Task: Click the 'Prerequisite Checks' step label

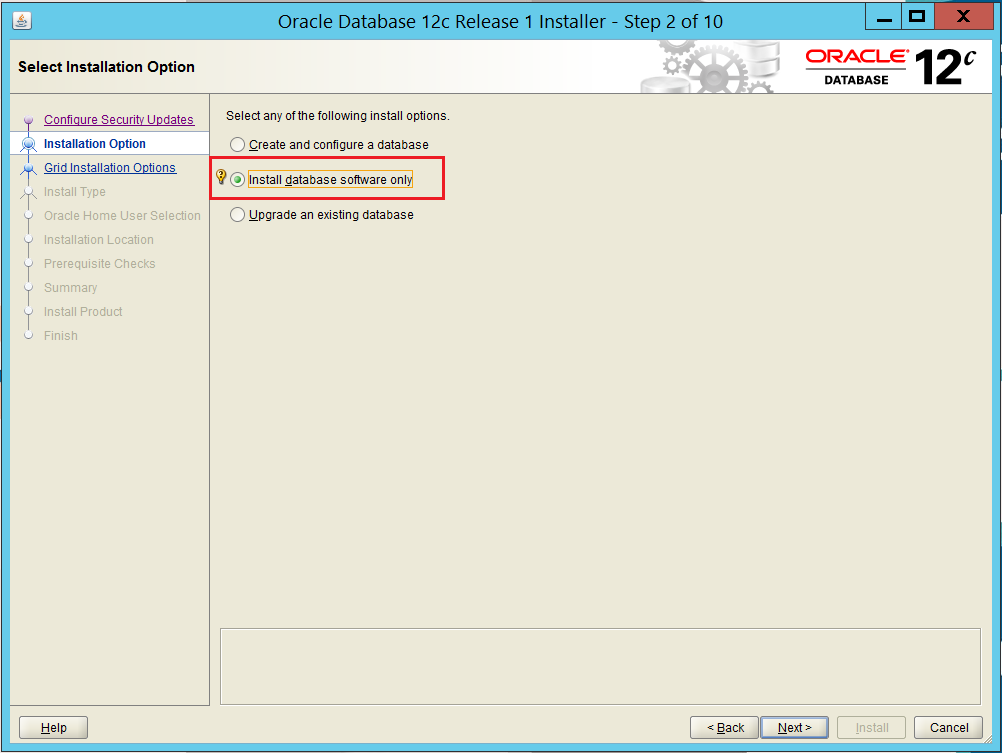Action: (x=99, y=263)
